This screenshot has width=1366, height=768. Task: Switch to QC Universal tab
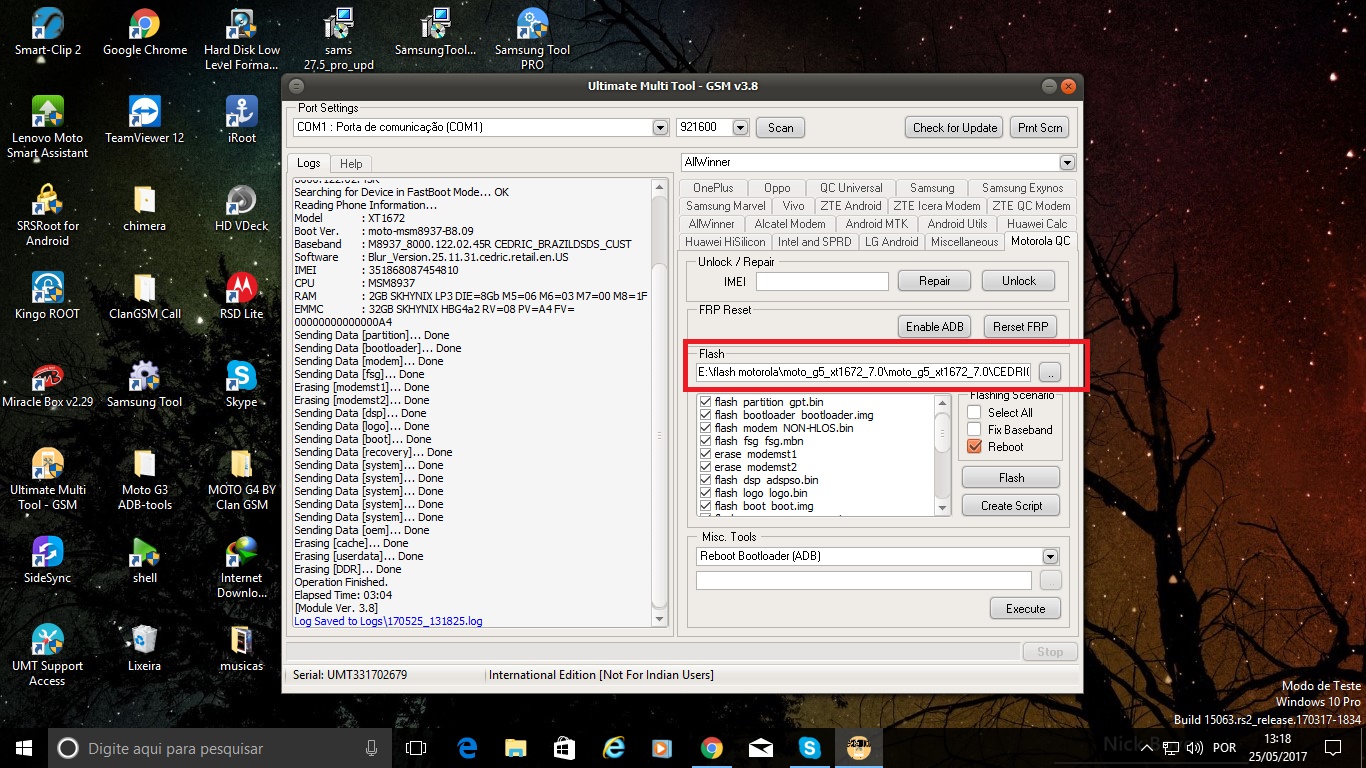click(851, 188)
